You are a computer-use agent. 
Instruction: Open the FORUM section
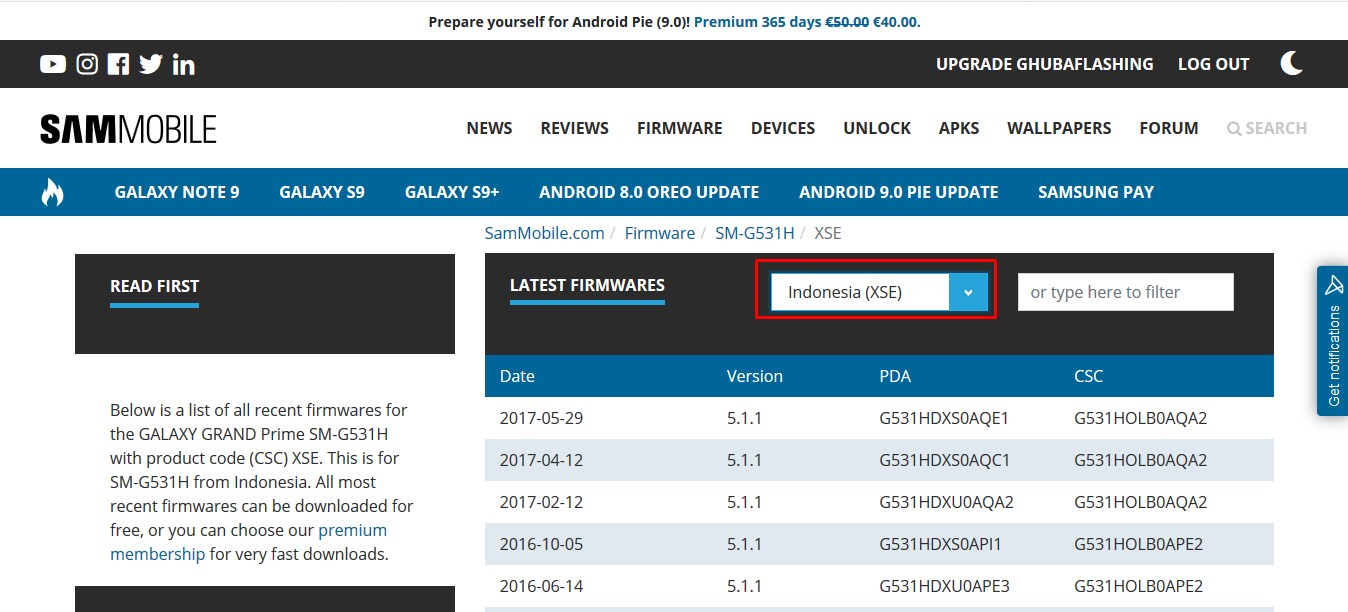(1168, 127)
